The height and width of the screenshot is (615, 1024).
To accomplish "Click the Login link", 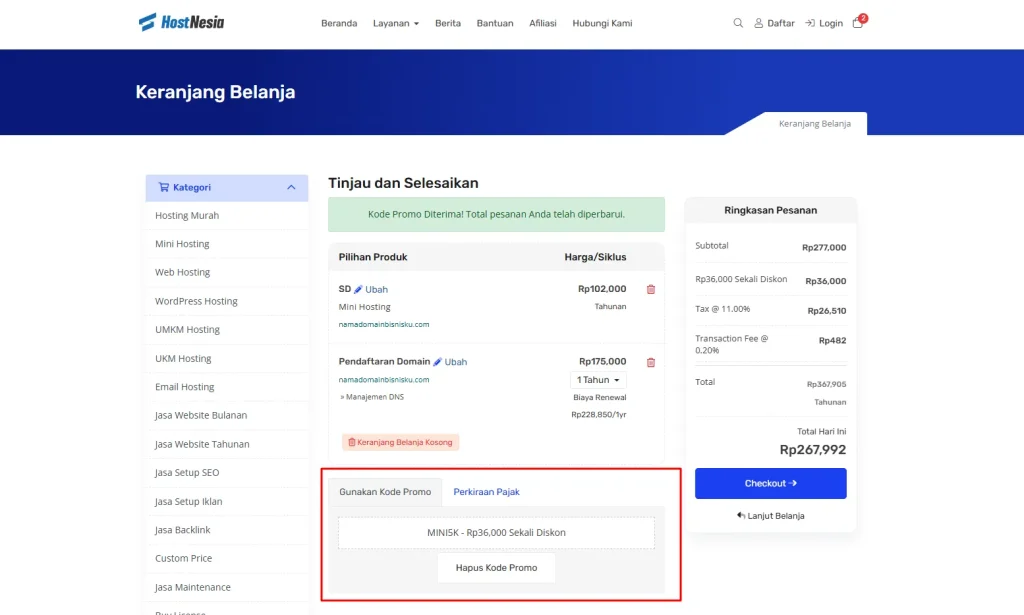I will pyautogui.click(x=824, y=23).
